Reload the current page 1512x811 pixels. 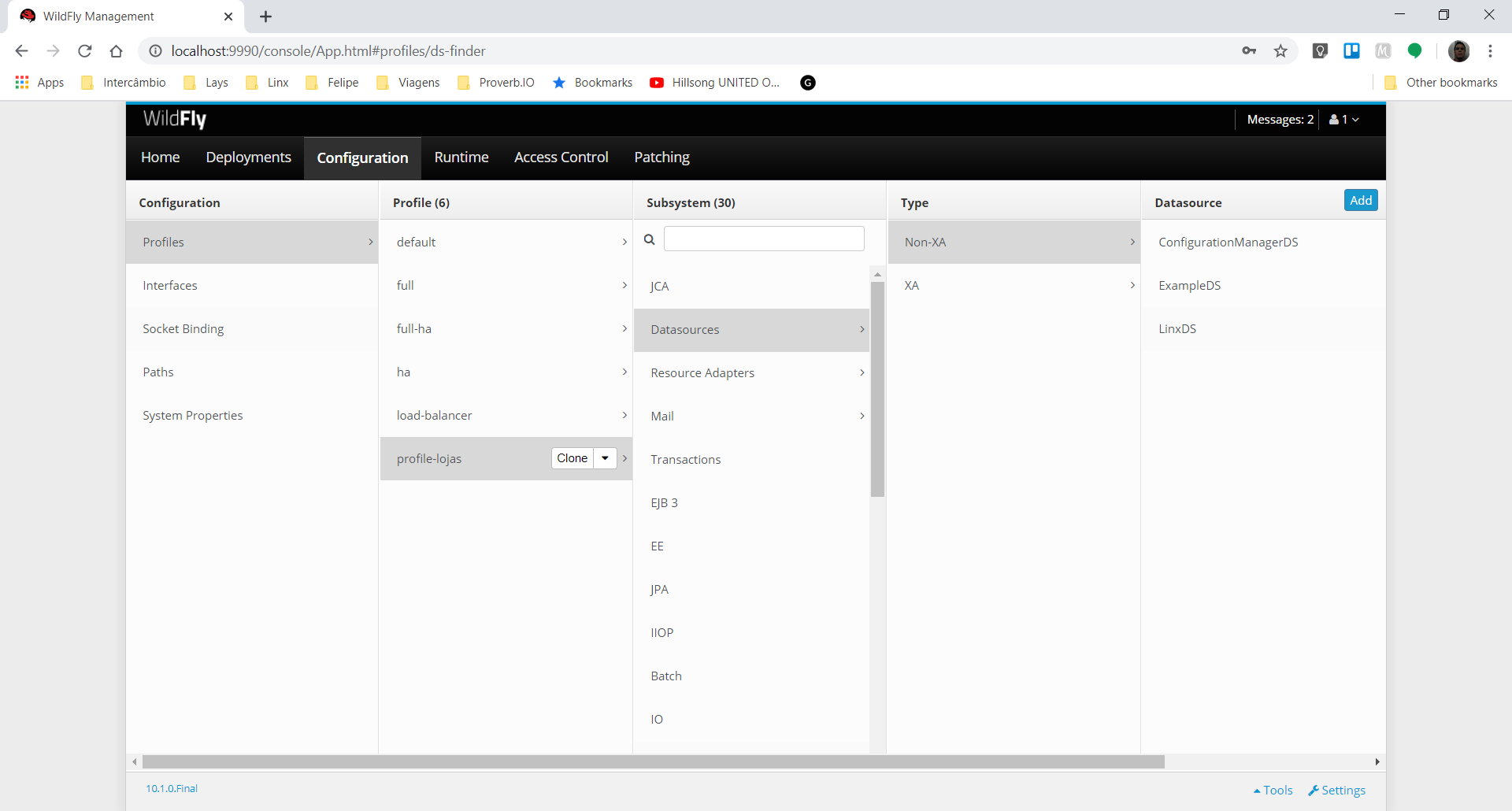pyautogui.click(x=85, y=51)
